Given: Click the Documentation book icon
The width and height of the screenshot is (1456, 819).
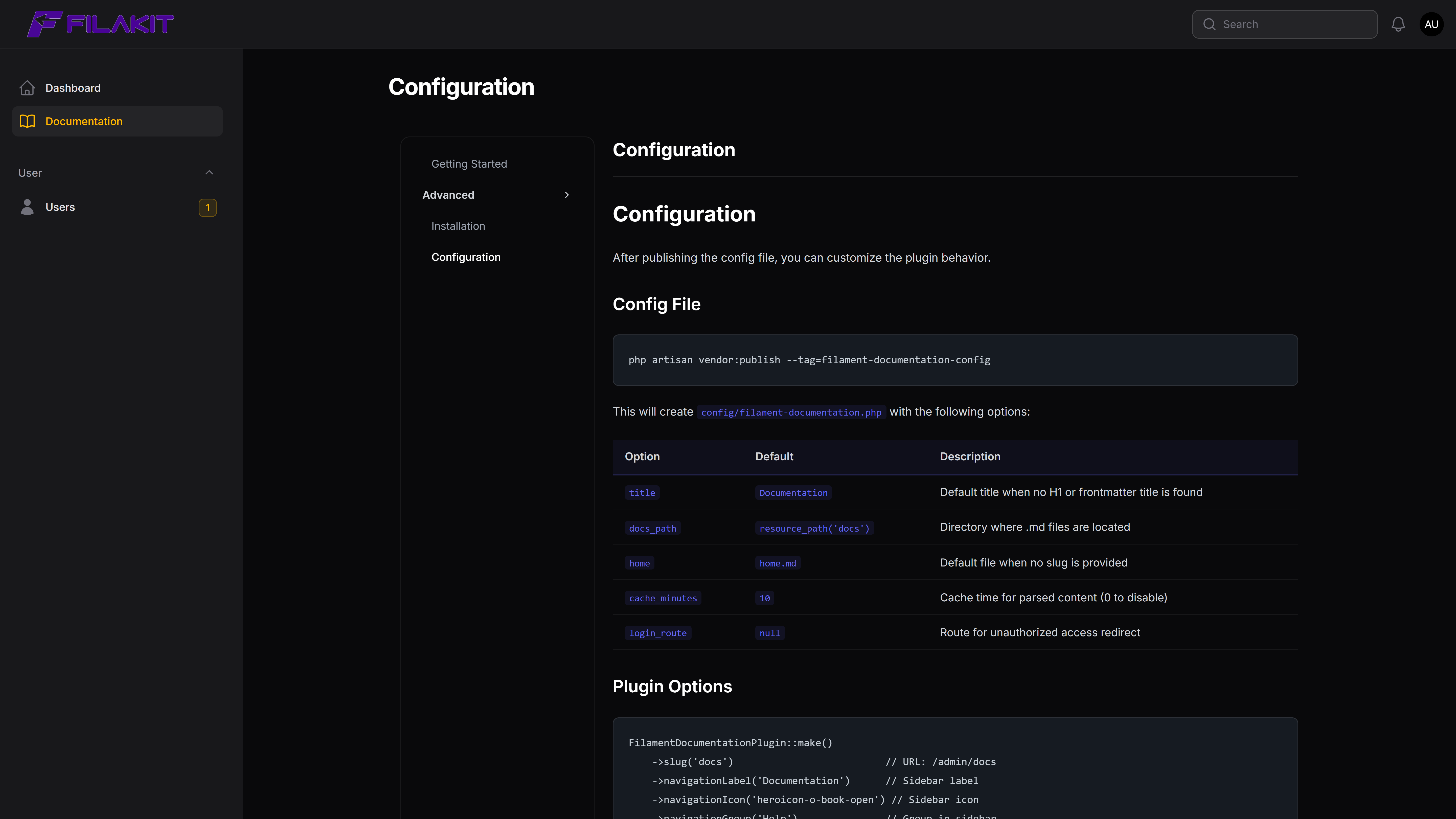Looking at the screenshot, I should (27, 122).
